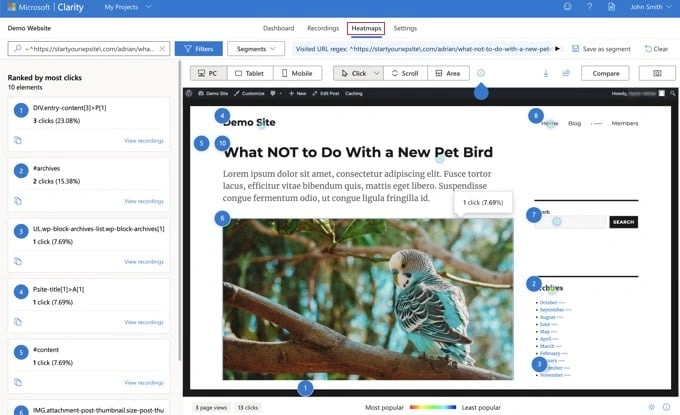Click the blue Filters button

(198, 48)
